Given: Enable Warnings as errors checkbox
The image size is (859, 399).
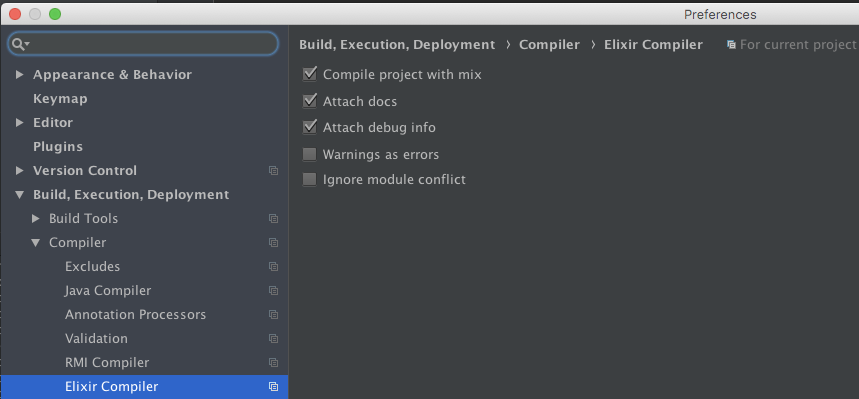Looking at the screenshot, I should point(310,155).
